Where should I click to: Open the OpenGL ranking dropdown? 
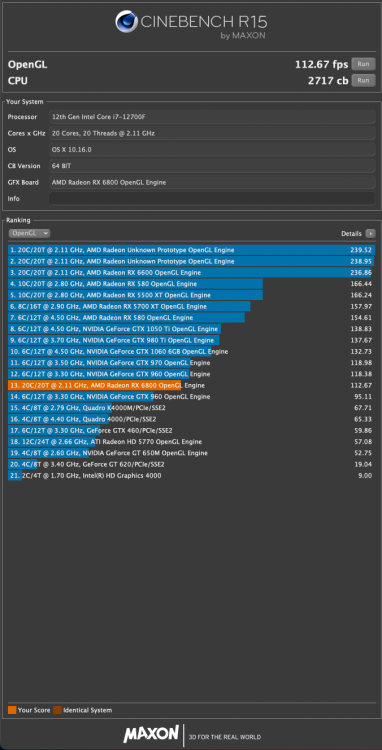(x=29, y=233)
